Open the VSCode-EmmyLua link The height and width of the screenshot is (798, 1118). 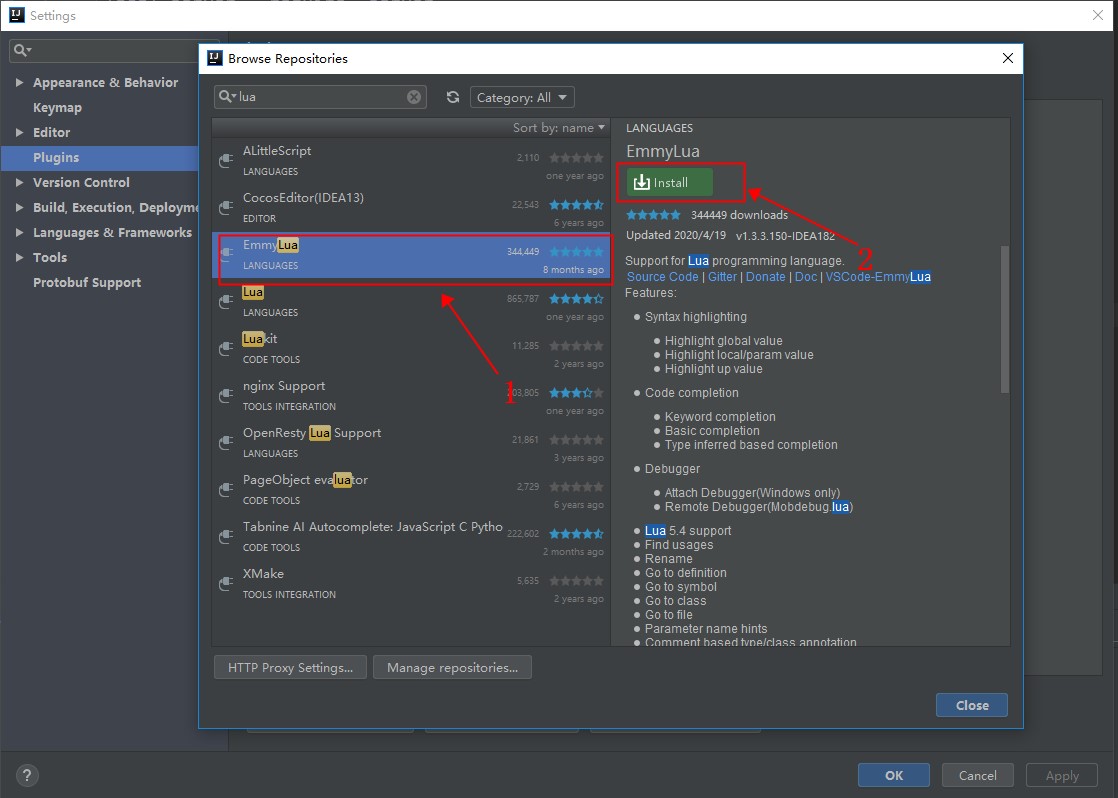878,277
